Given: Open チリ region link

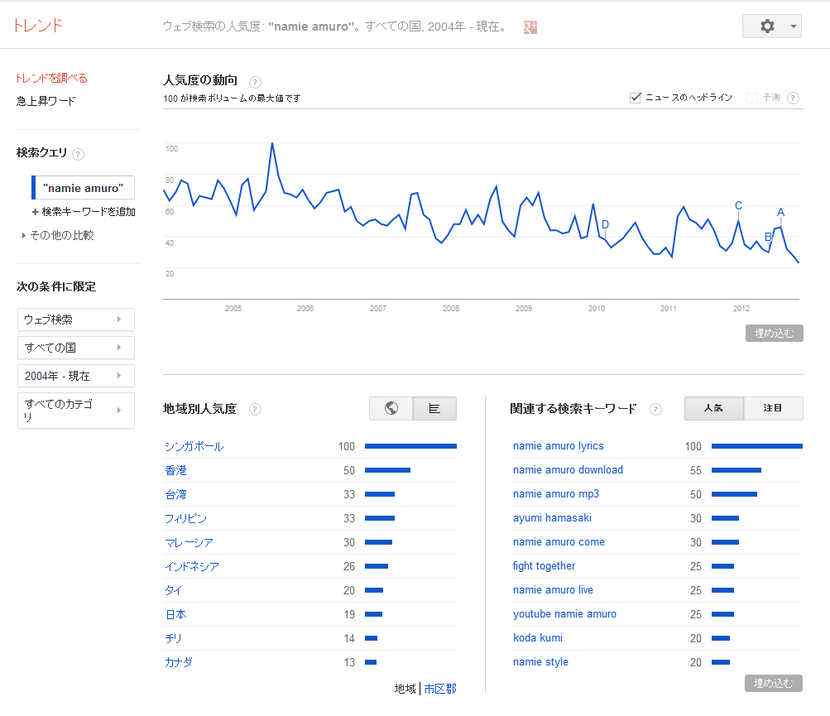Looking at the screenshot, I should 173,638.
